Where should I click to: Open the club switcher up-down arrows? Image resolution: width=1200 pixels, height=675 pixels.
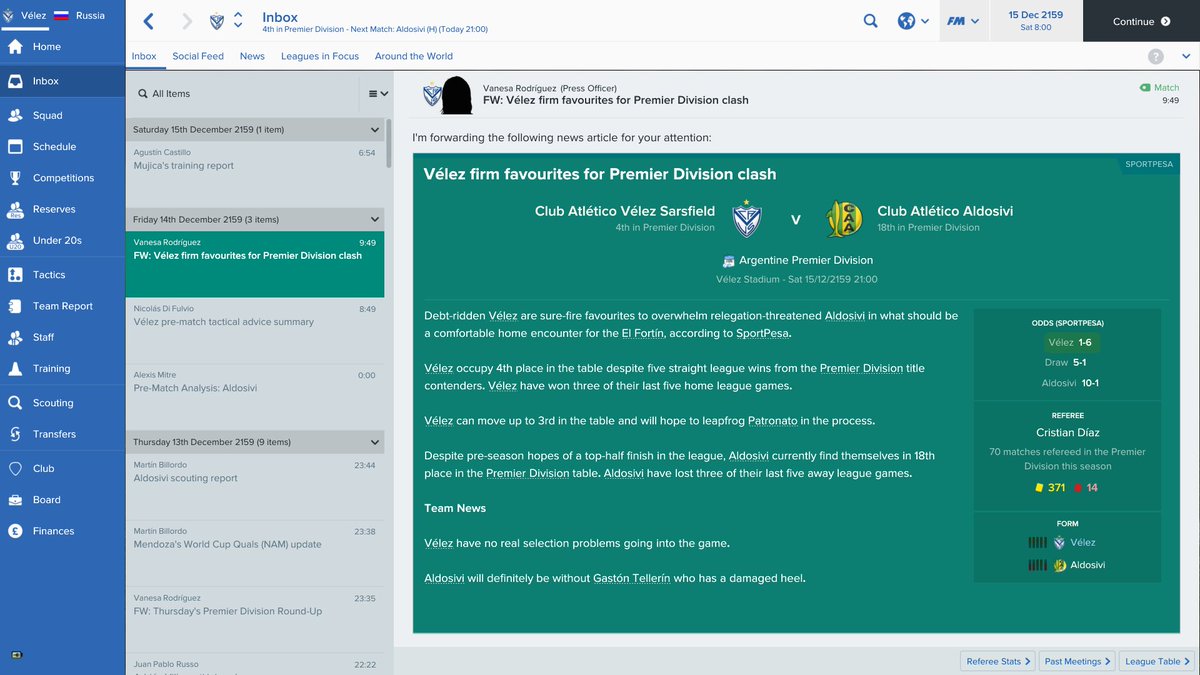coord(238,21)
